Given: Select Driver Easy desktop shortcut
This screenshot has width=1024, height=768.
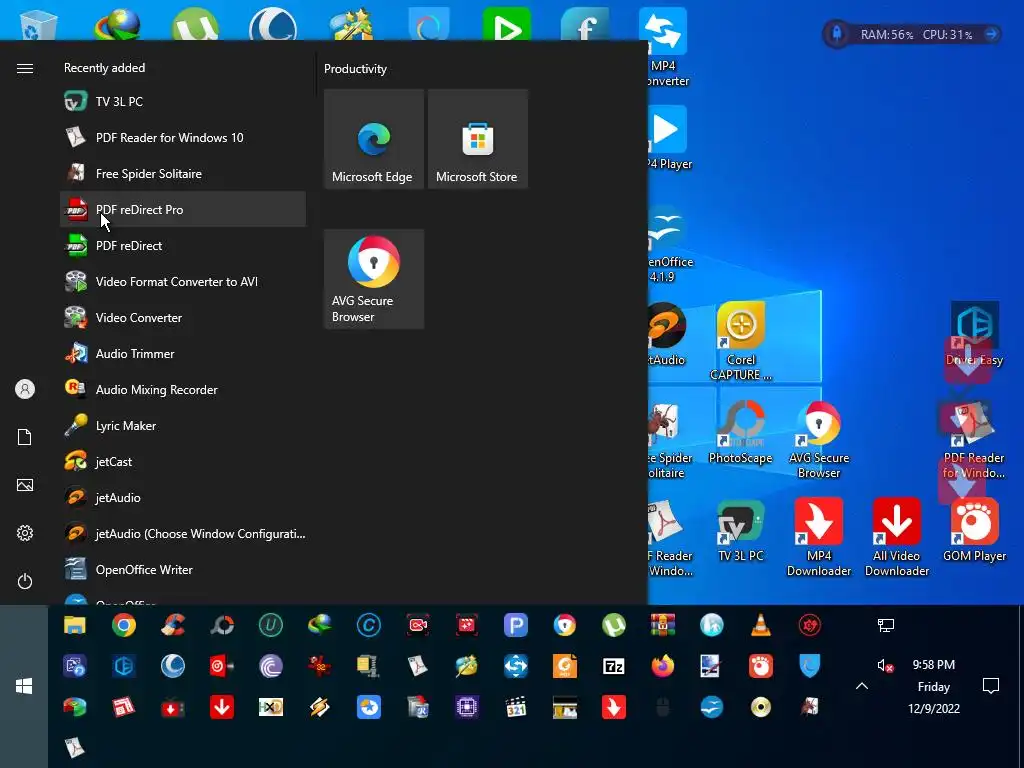Looking at the screenshot, I should click(974, 334).
